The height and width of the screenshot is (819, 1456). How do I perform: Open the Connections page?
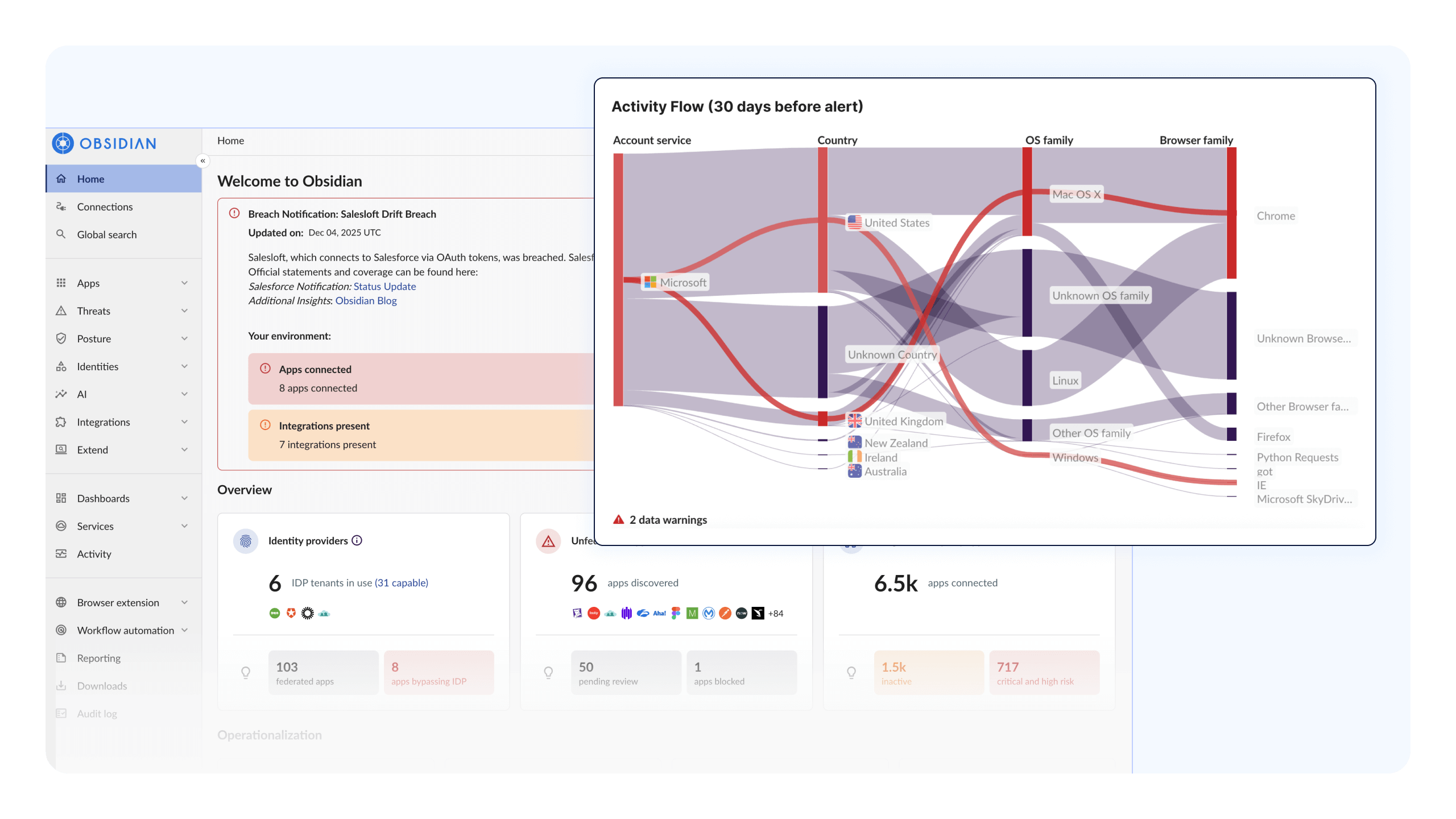coord(105,206)
